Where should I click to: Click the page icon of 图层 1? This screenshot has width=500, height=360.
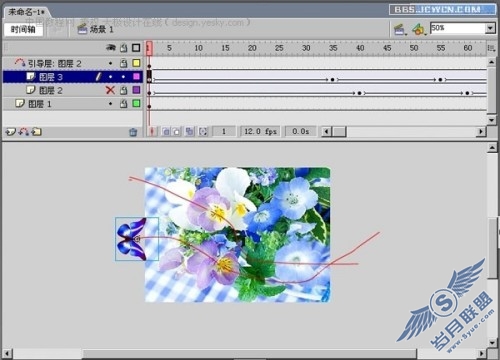(x=20, y=104)
